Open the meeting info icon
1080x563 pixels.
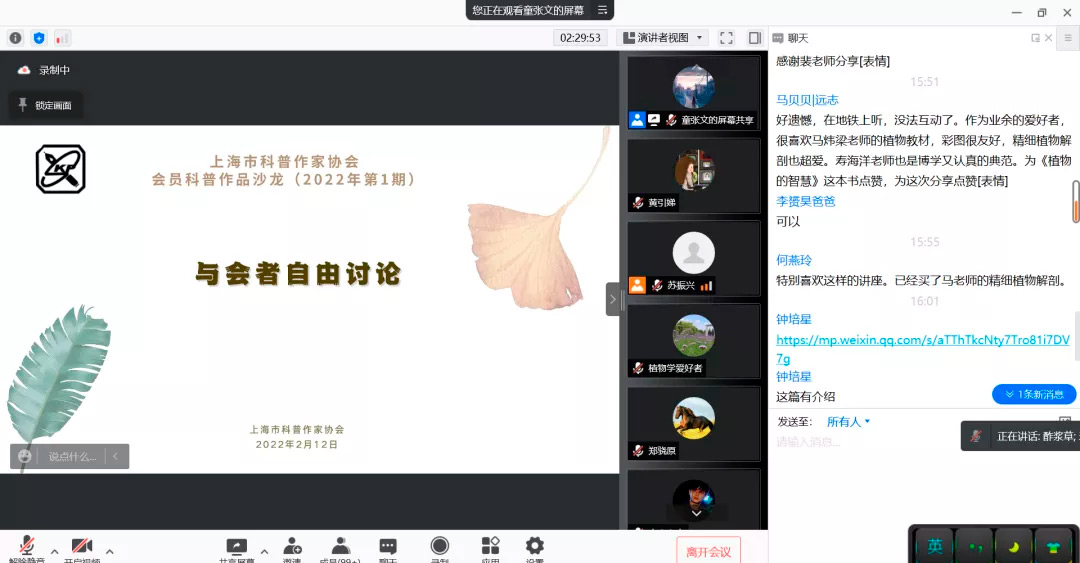(15, 38)
